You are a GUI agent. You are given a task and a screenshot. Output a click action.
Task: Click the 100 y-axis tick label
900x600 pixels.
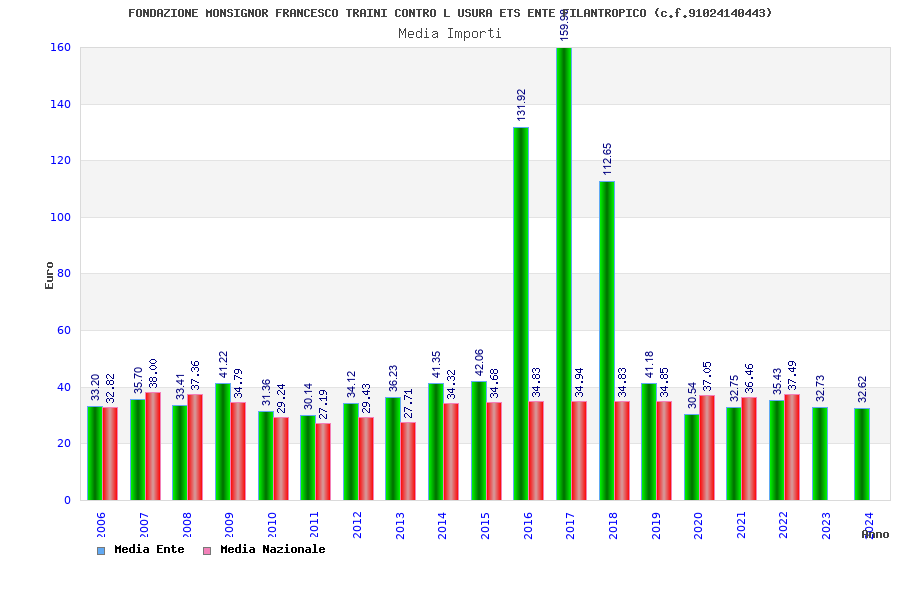(x=60, y=217)
